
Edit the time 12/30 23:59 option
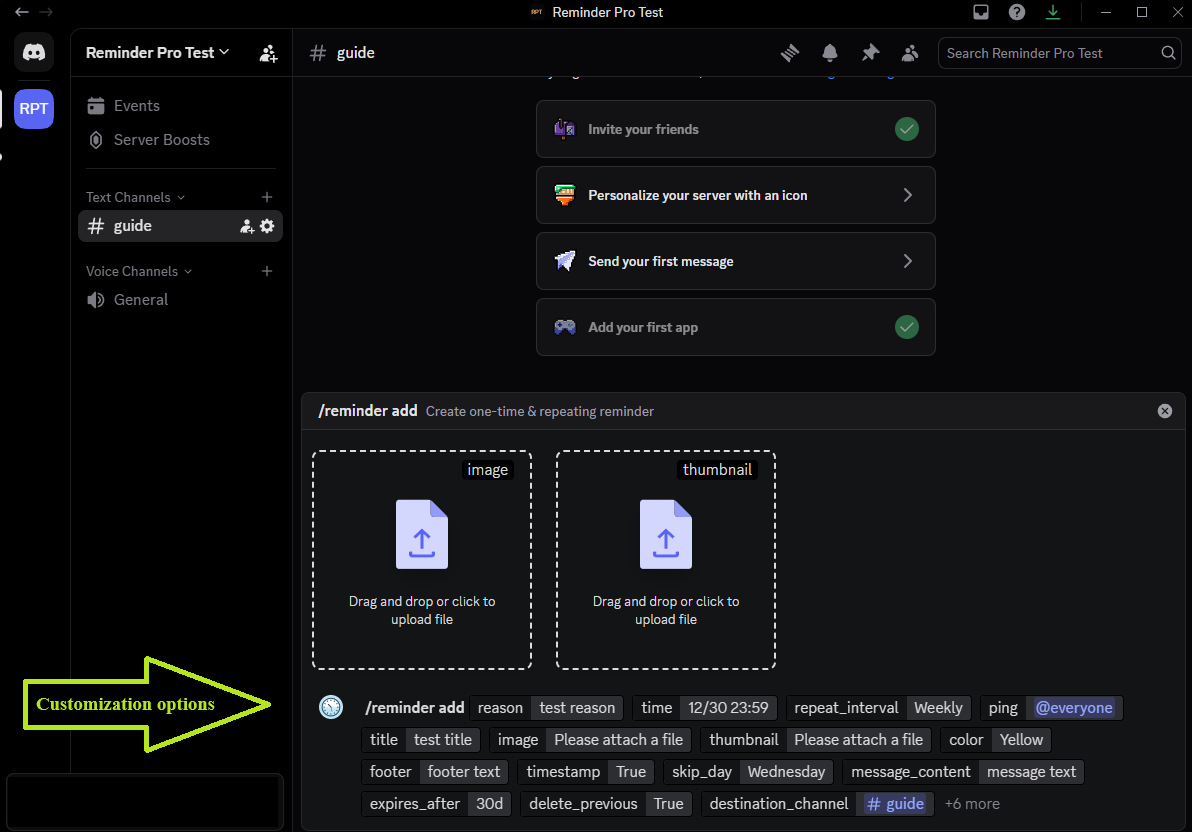point(705,708)
